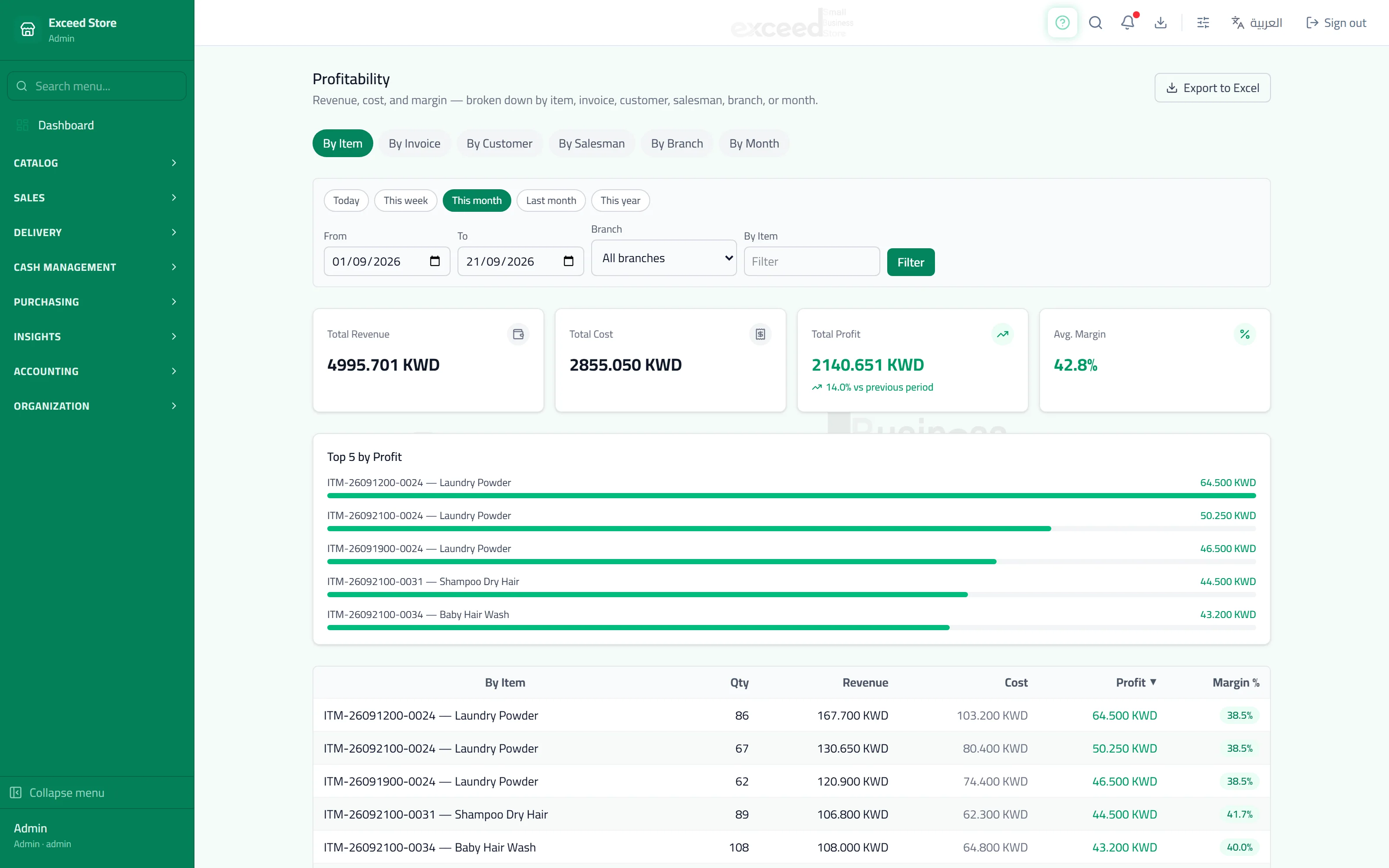Click the Collapse menu icon
This screenshot has width=1389, height=868.
16,792
